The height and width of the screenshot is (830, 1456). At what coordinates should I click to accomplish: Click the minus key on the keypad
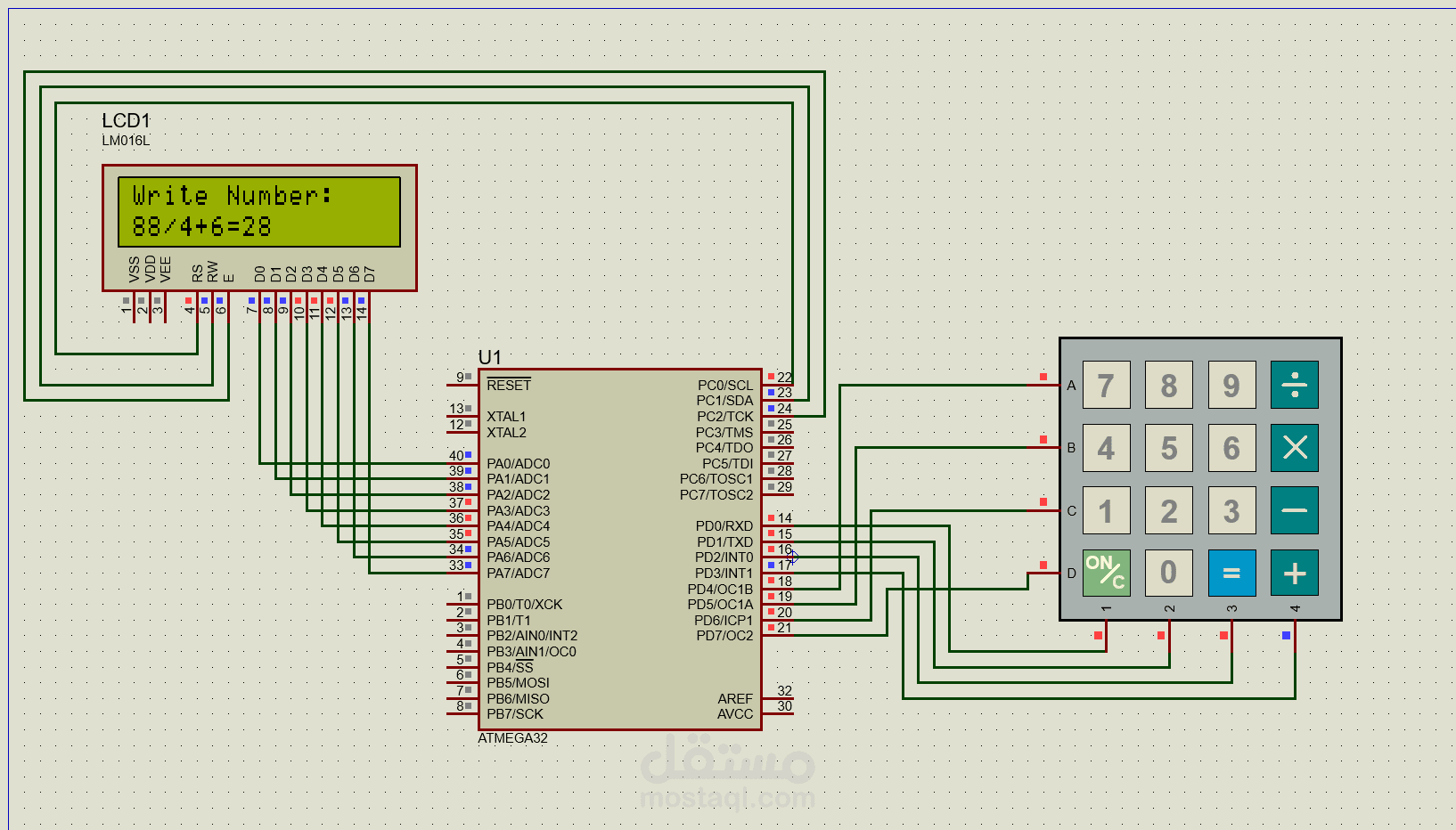tap(1294, 510)
